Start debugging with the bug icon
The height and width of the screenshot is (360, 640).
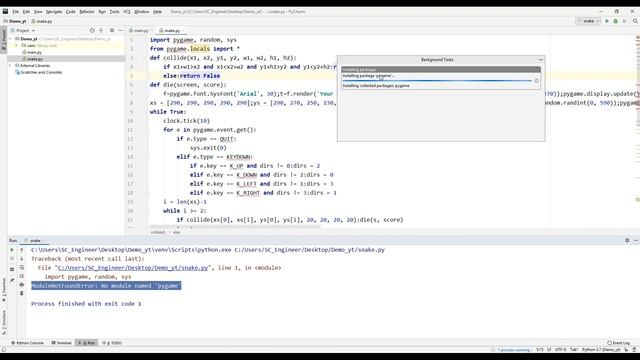(x=616, y=21)
